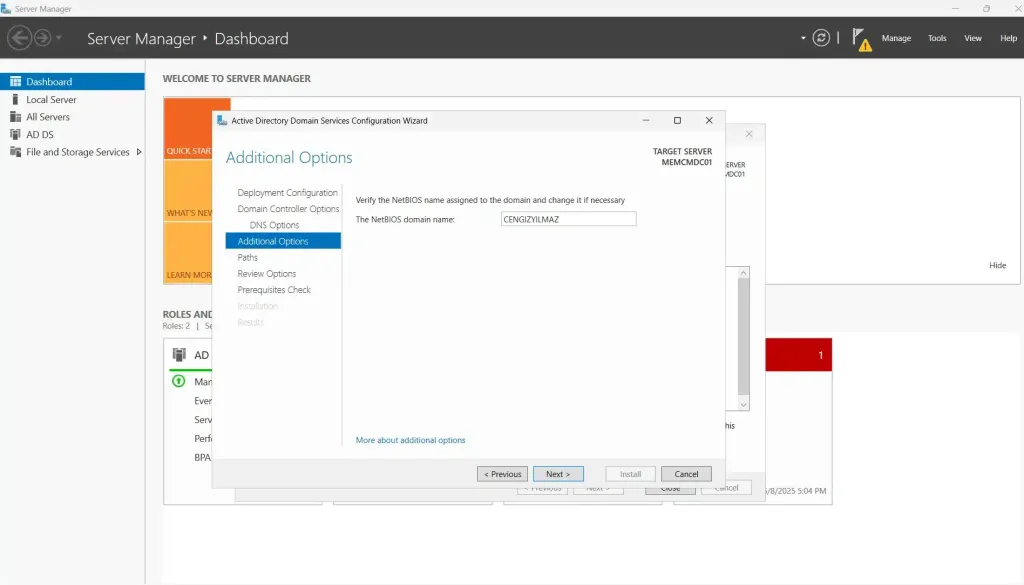Select the Dashboard icon in sidebar
This screenshot has width=1024, height=585.
(x=16, y=82)
